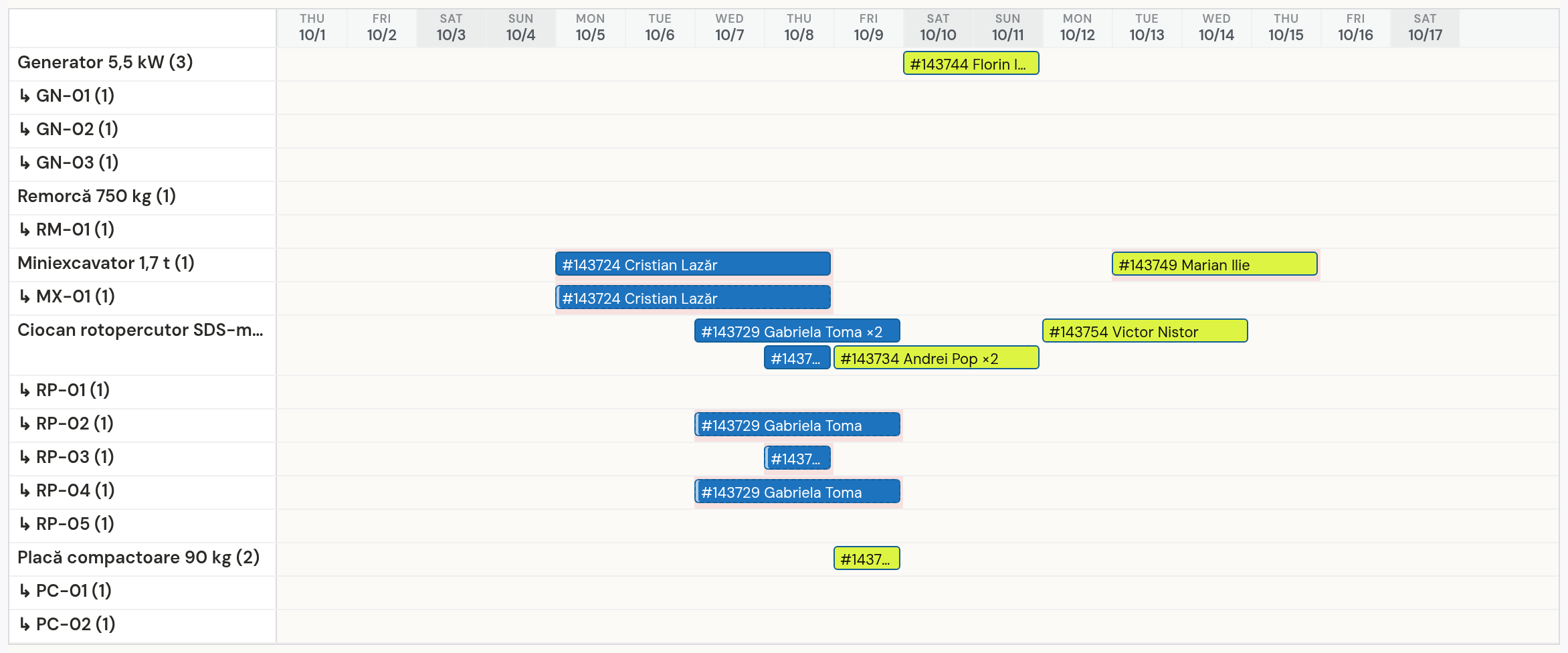The width and height of the screenshot is (1568, 653).
Task: Open the #1437… booking on Placă compactoare row
Action: (x=867, y=559)
